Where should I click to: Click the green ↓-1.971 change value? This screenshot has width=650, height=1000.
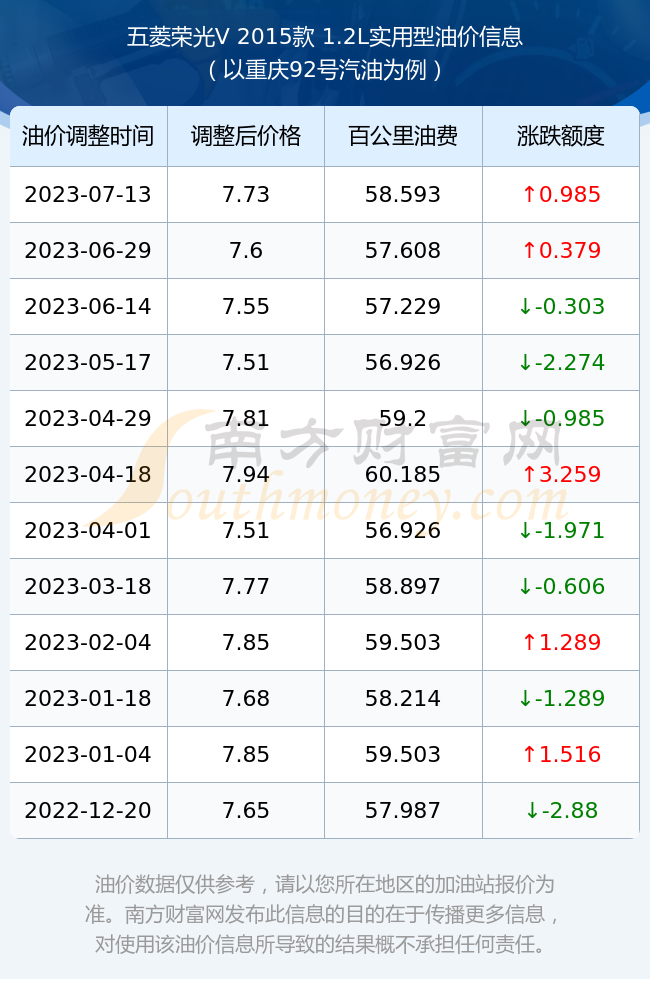coord(561,531)
